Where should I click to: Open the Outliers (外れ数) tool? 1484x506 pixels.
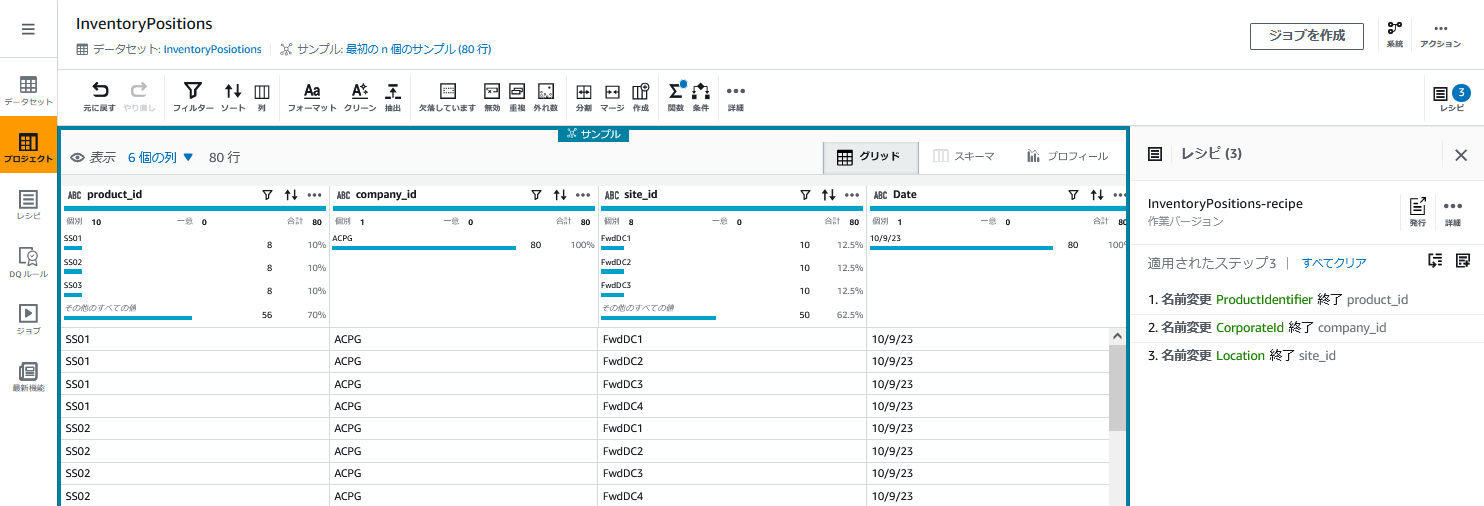coord(545,96)
